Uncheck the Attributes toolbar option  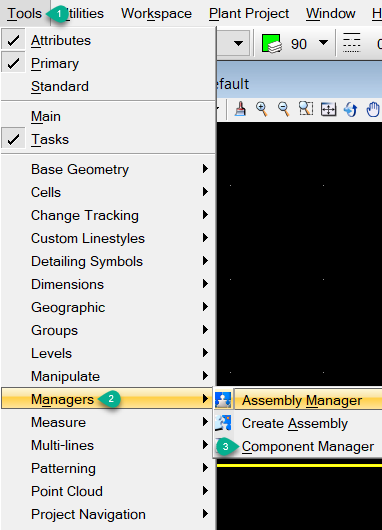[x=13, y=40]
